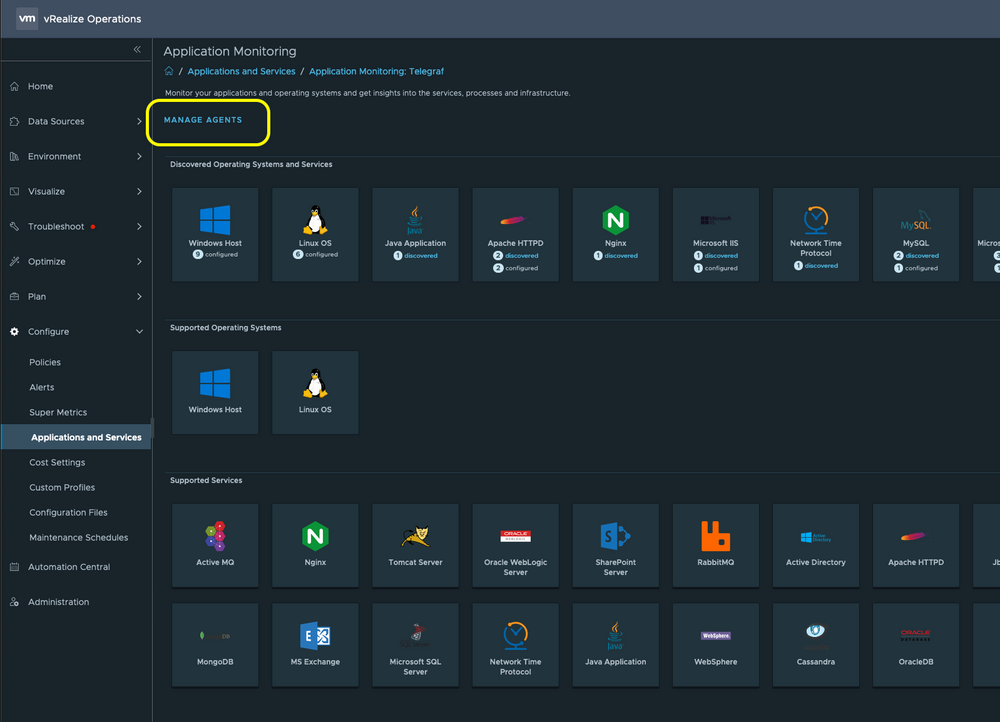Click the Troubleshoot red notification dot
This screenshot has height=722, width=1000.
tap(93, 226)
